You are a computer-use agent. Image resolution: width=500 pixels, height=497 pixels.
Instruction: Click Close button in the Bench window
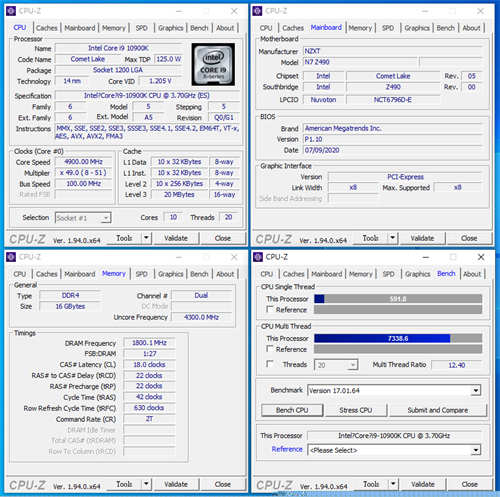tap(470, 484)
